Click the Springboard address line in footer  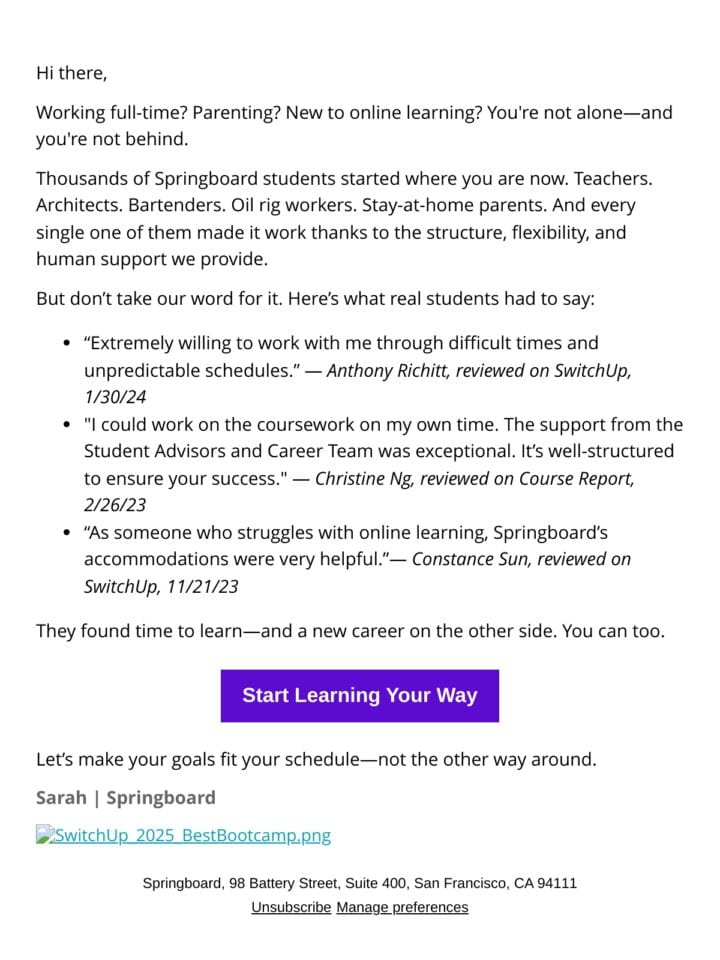[x=359, y=883]
